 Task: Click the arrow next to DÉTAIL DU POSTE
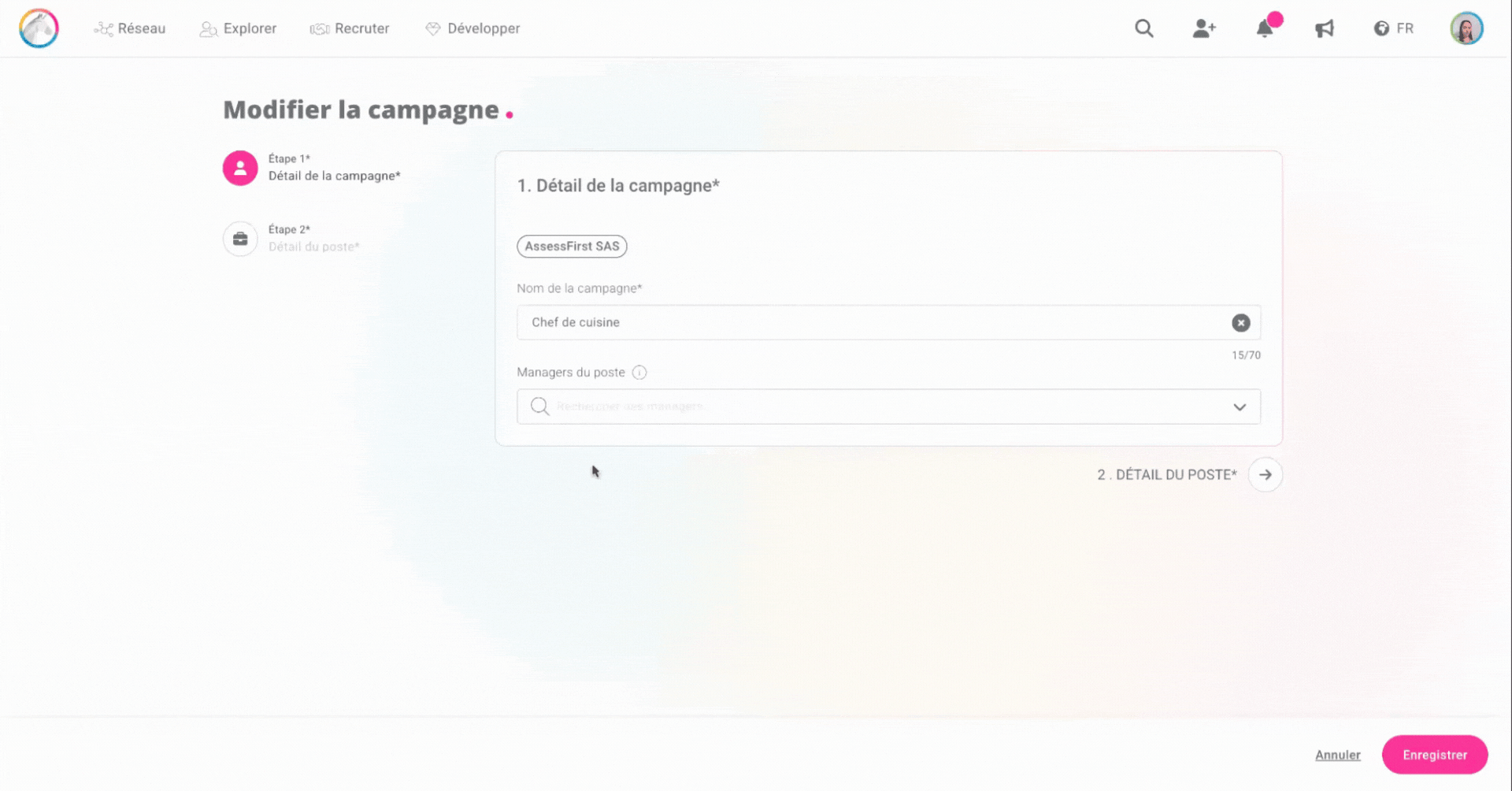[1266, 474]
